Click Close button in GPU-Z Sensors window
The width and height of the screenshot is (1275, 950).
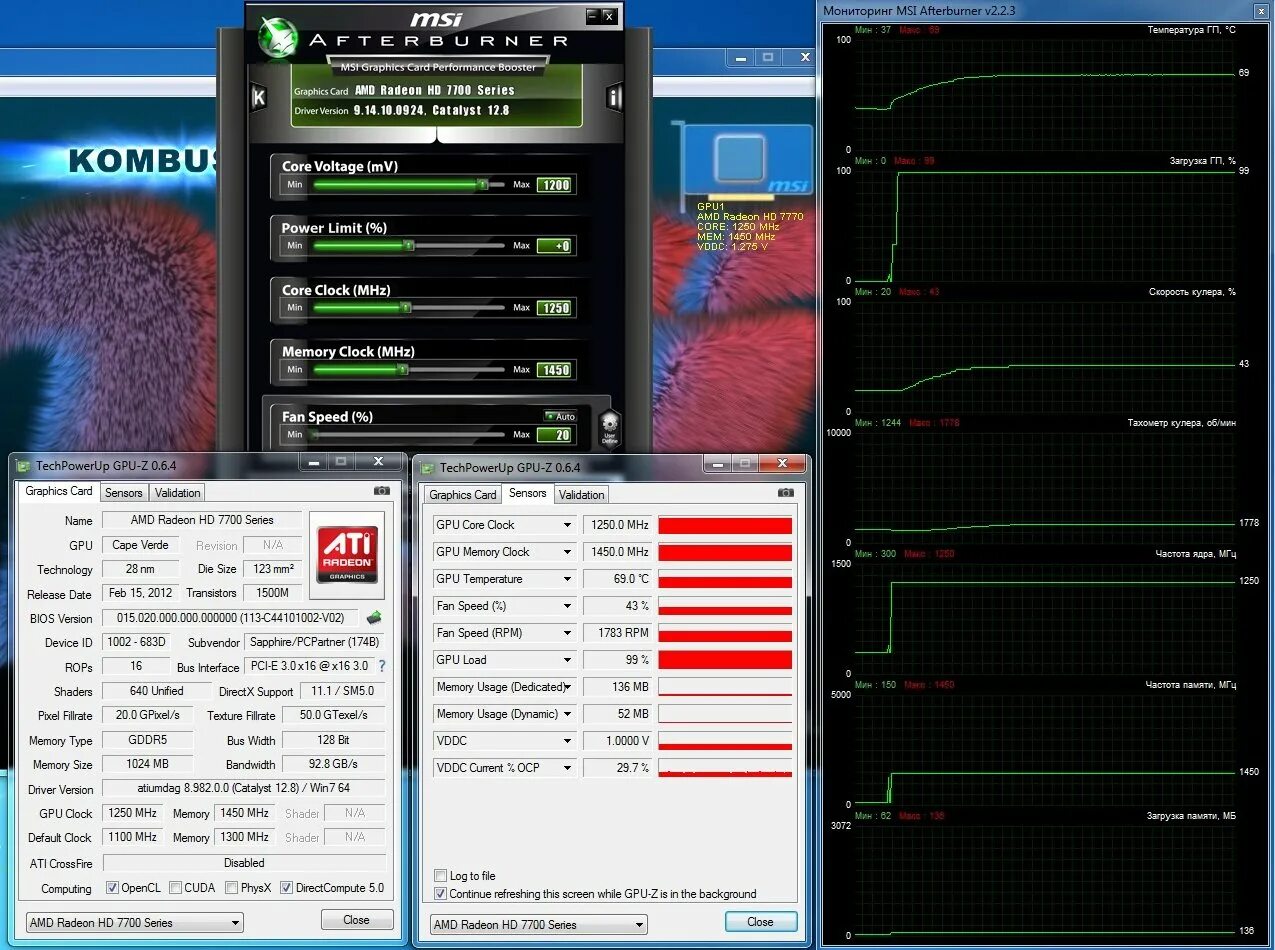(760, 922)
